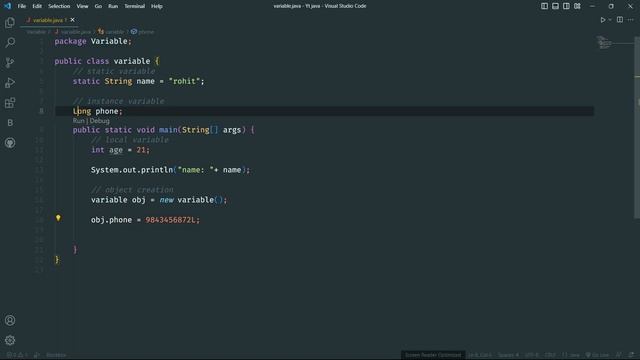The image size is (640, 360).
Task: Click the VS Code logo icon
Action: (x=7, y=6)
